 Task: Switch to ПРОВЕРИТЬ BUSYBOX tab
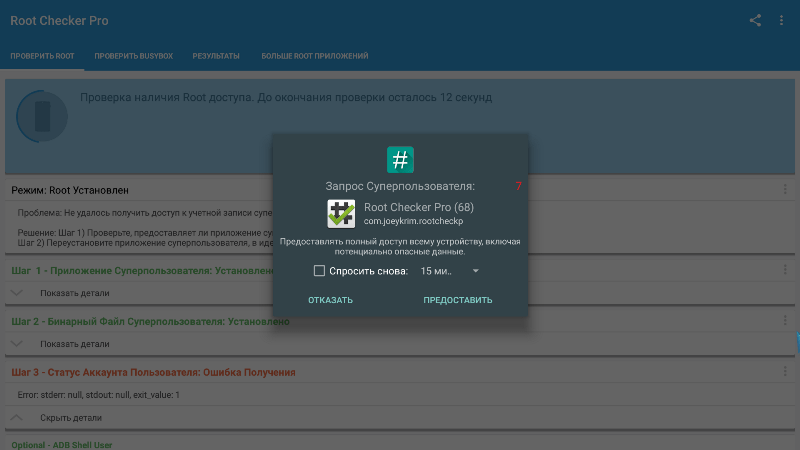click(134, 56)
